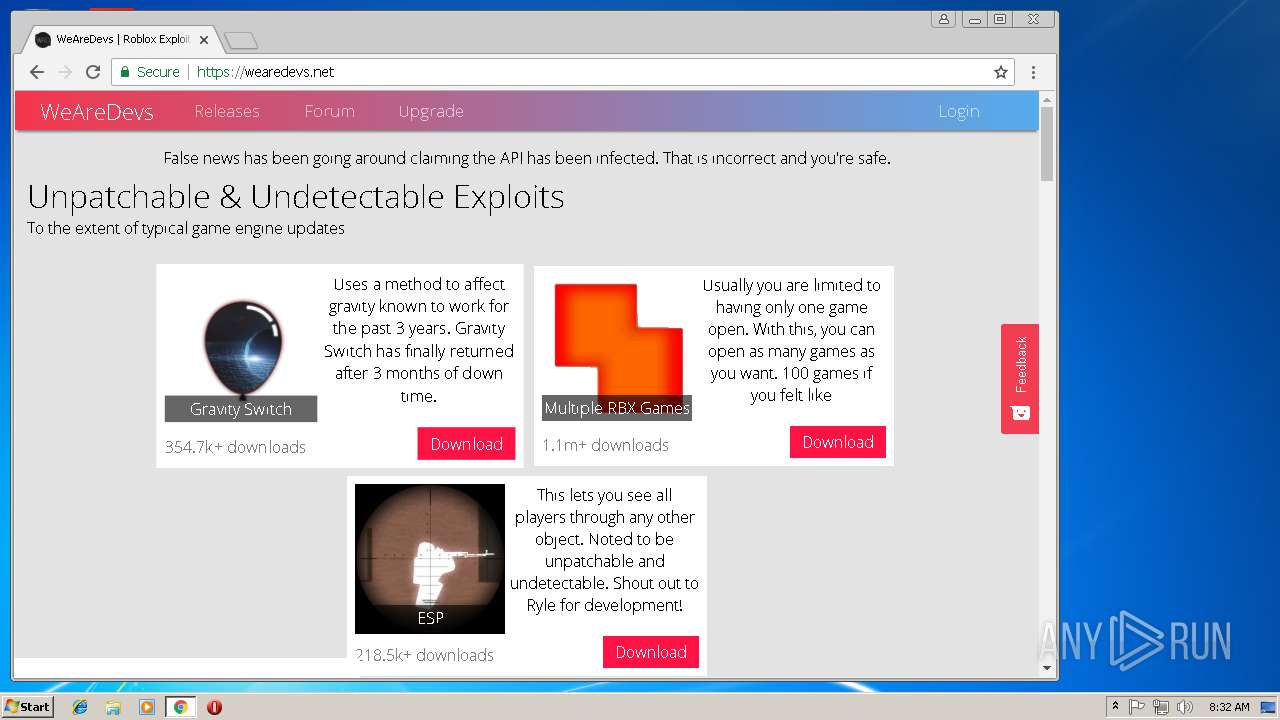Open the Upgrade page
The width and height of the screenshot is (1280, 720).
[x=431, y=111]
